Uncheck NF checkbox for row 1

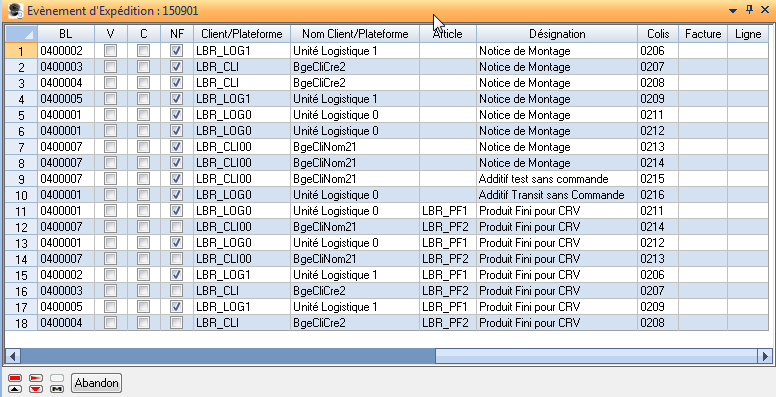(176, 50)
